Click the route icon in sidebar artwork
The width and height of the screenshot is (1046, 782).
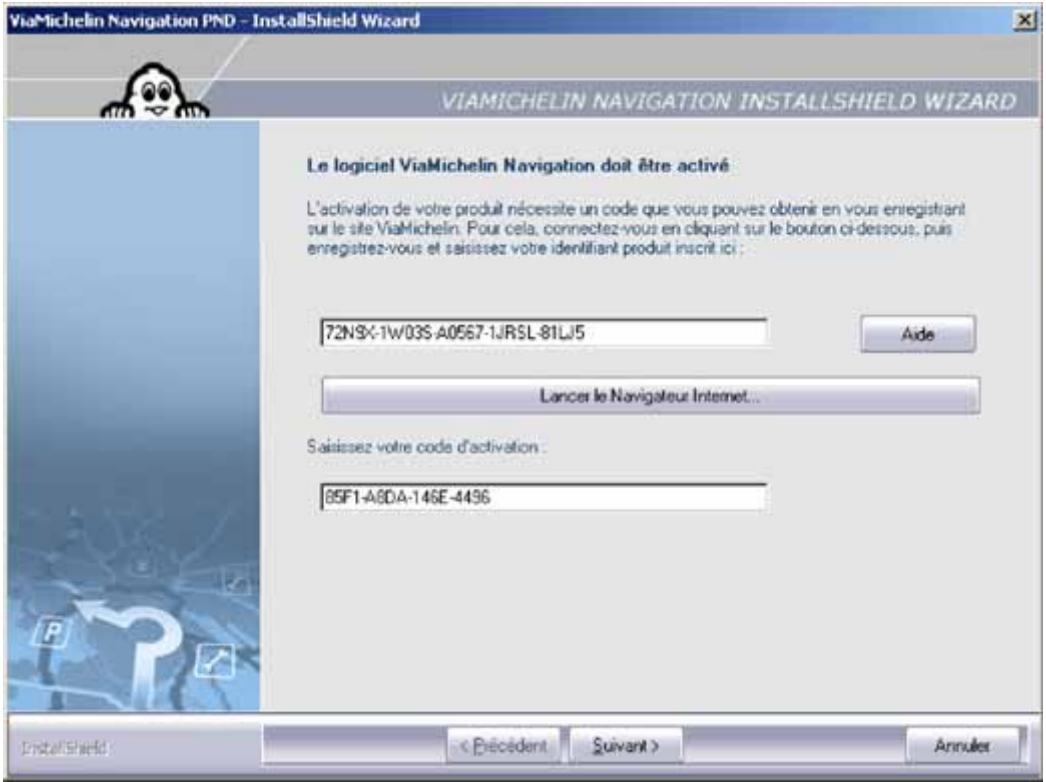(215, 661)
